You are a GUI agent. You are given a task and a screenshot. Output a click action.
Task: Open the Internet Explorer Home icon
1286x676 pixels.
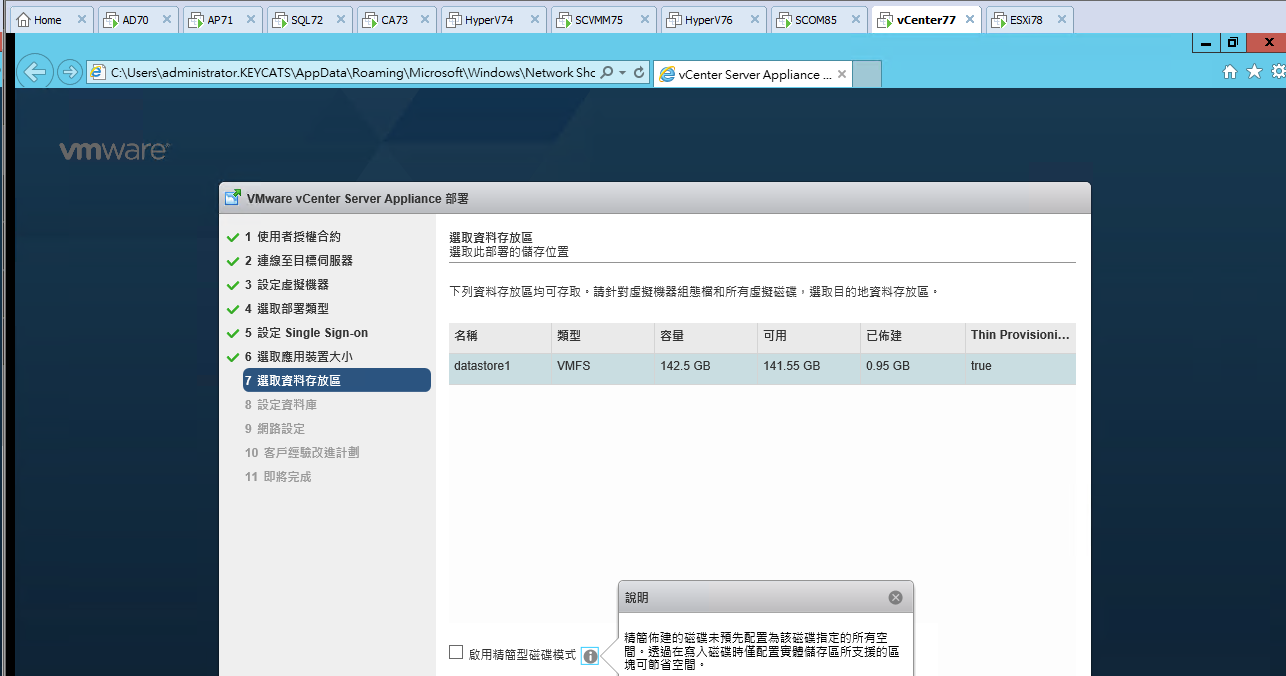pos(1230,72)
